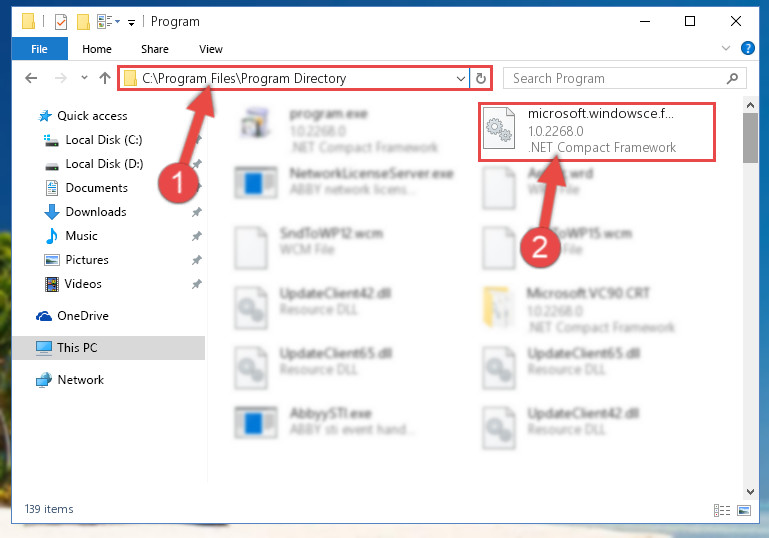The image size is (769, 538).
Task: Select the AbbyySTI.exe file
Action: pos(325,421)
